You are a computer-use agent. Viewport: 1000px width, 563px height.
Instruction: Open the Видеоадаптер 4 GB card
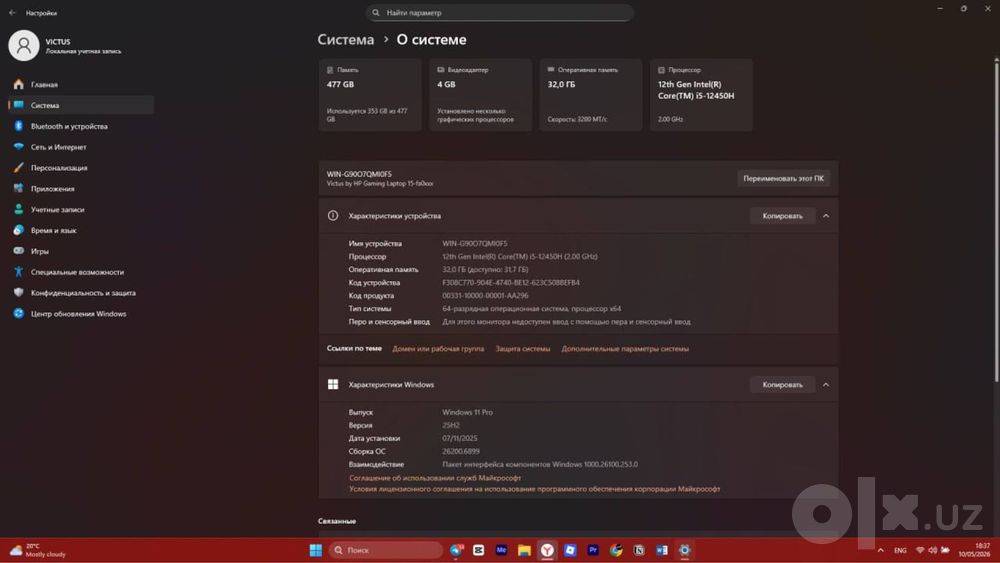click(x=480, y=95)
